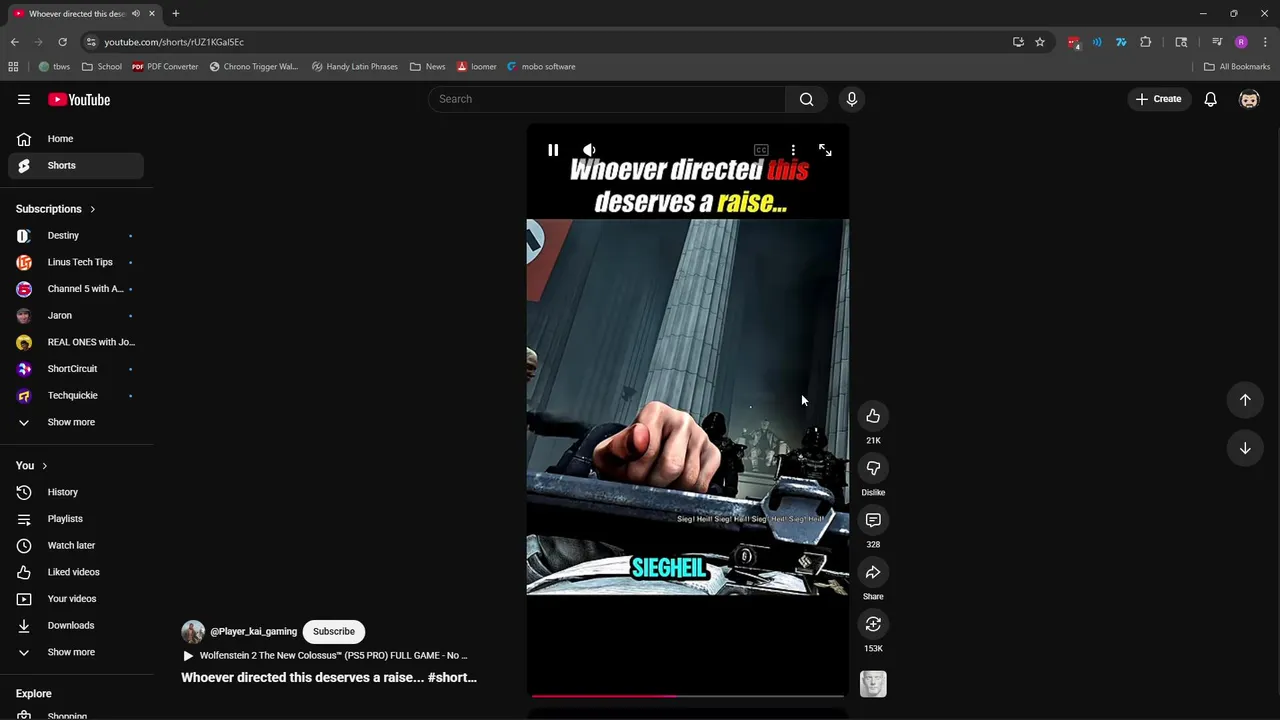
Task: Open Home in the sidebar
Action: tap(76, 139)
